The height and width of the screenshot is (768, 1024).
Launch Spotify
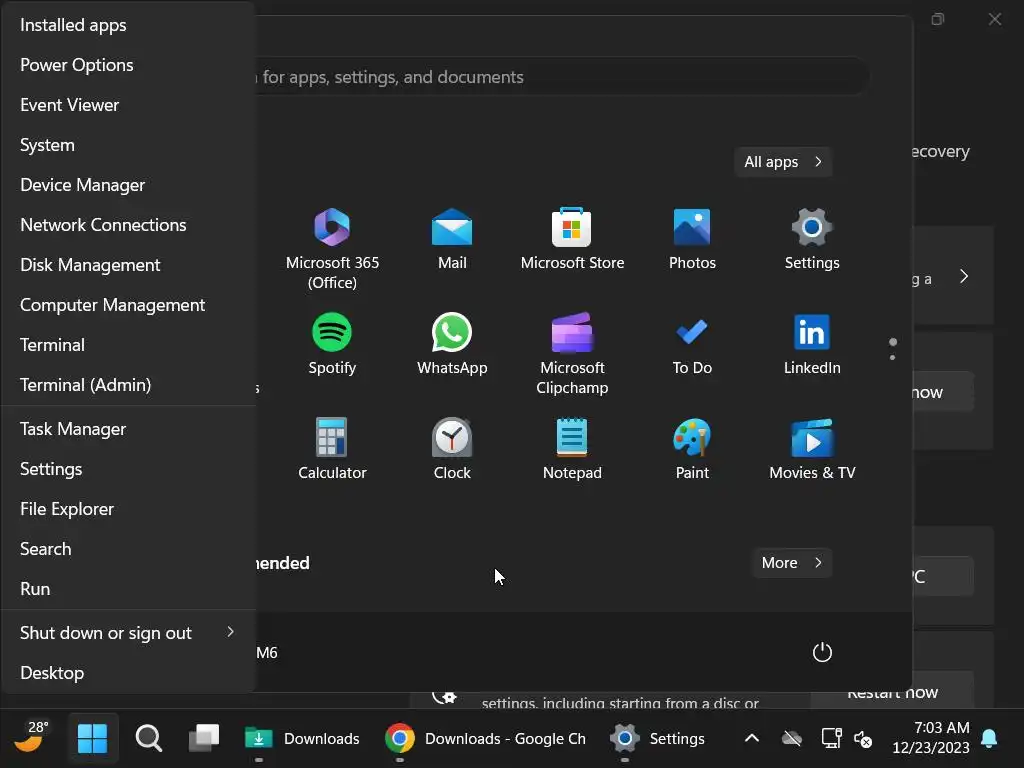[x=332, y=344]
